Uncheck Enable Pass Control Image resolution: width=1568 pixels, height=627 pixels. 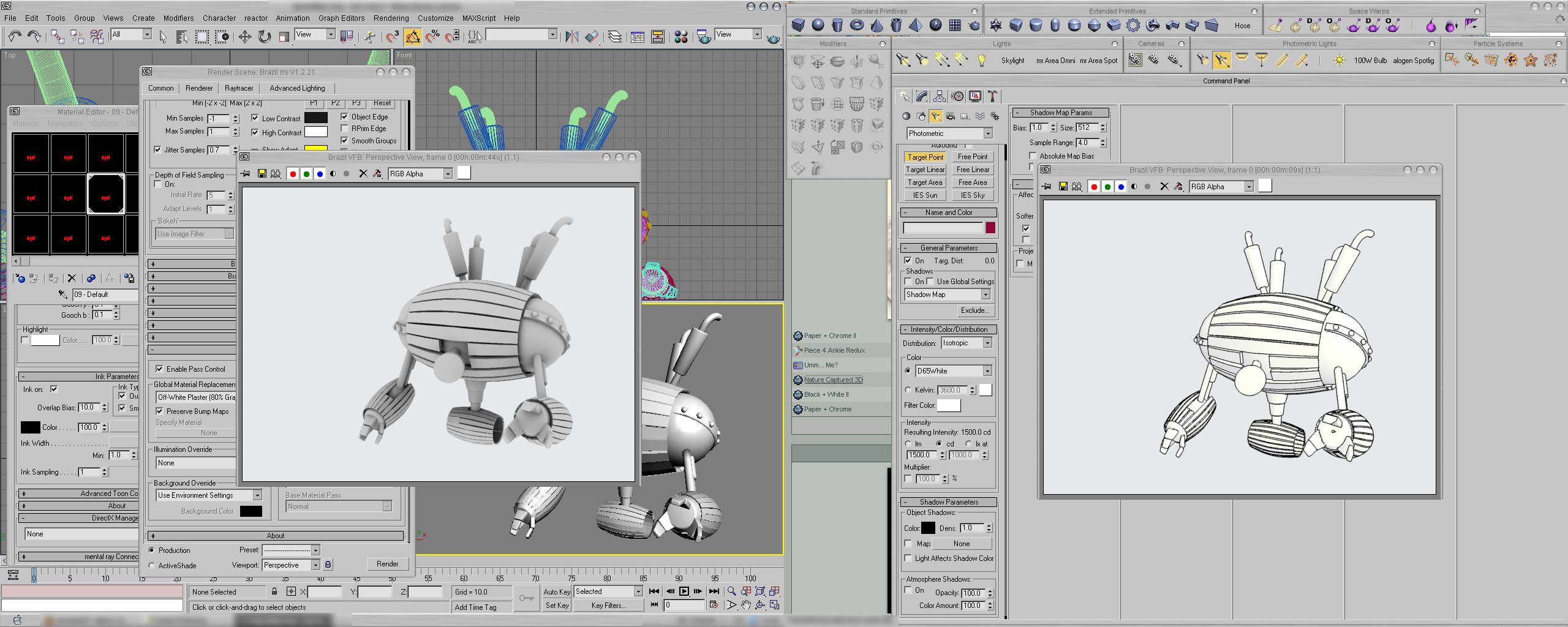coord(159,369)
